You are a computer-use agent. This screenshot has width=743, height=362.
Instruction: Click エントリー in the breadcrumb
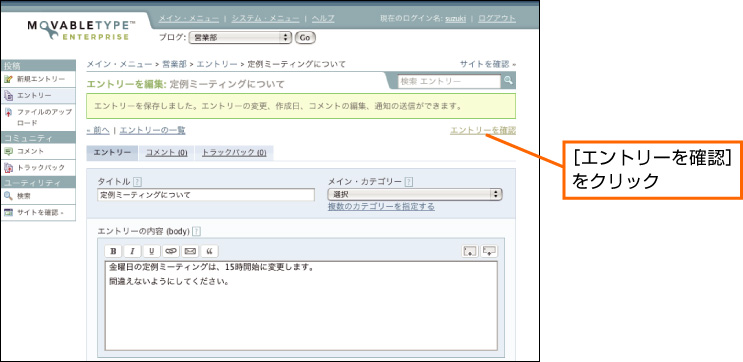217,64
